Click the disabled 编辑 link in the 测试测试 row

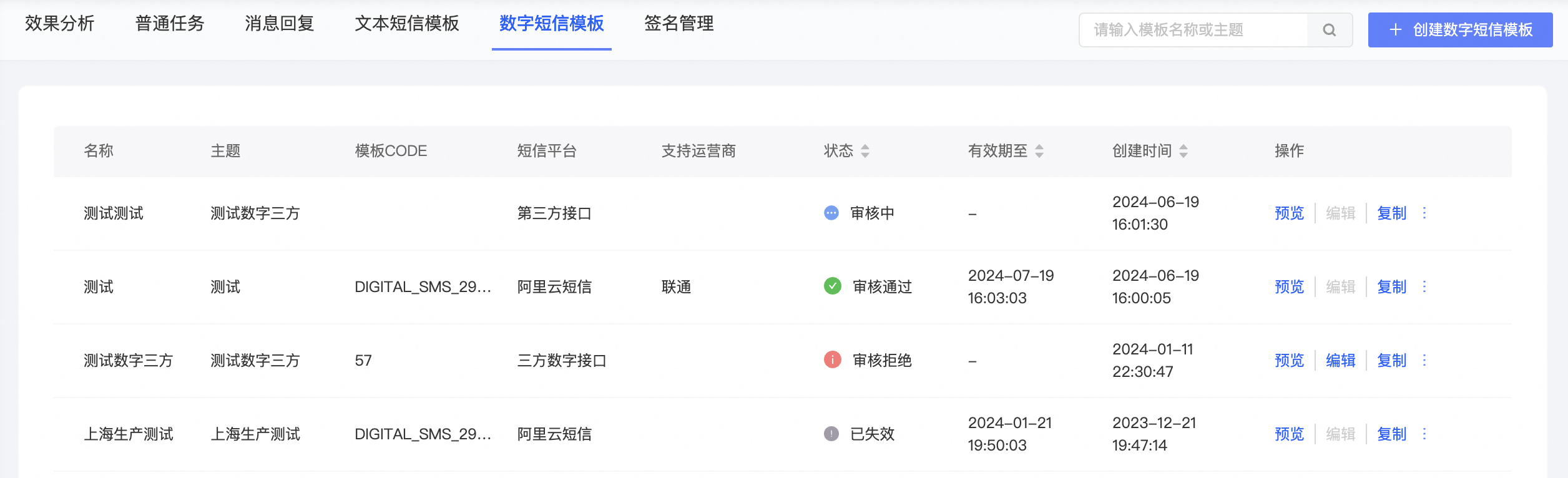tap(1341, 213)
